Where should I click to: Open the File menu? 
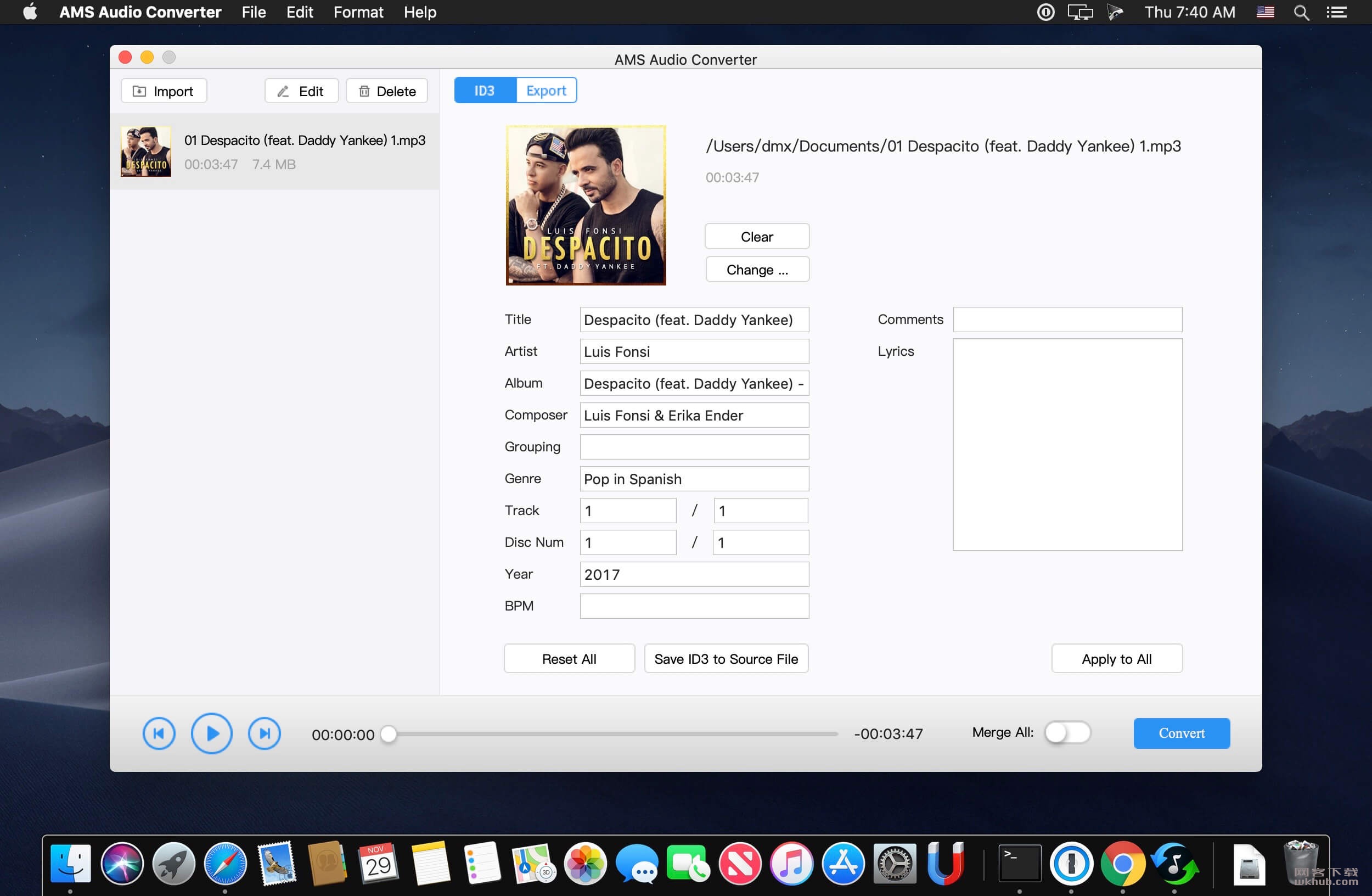254,12
